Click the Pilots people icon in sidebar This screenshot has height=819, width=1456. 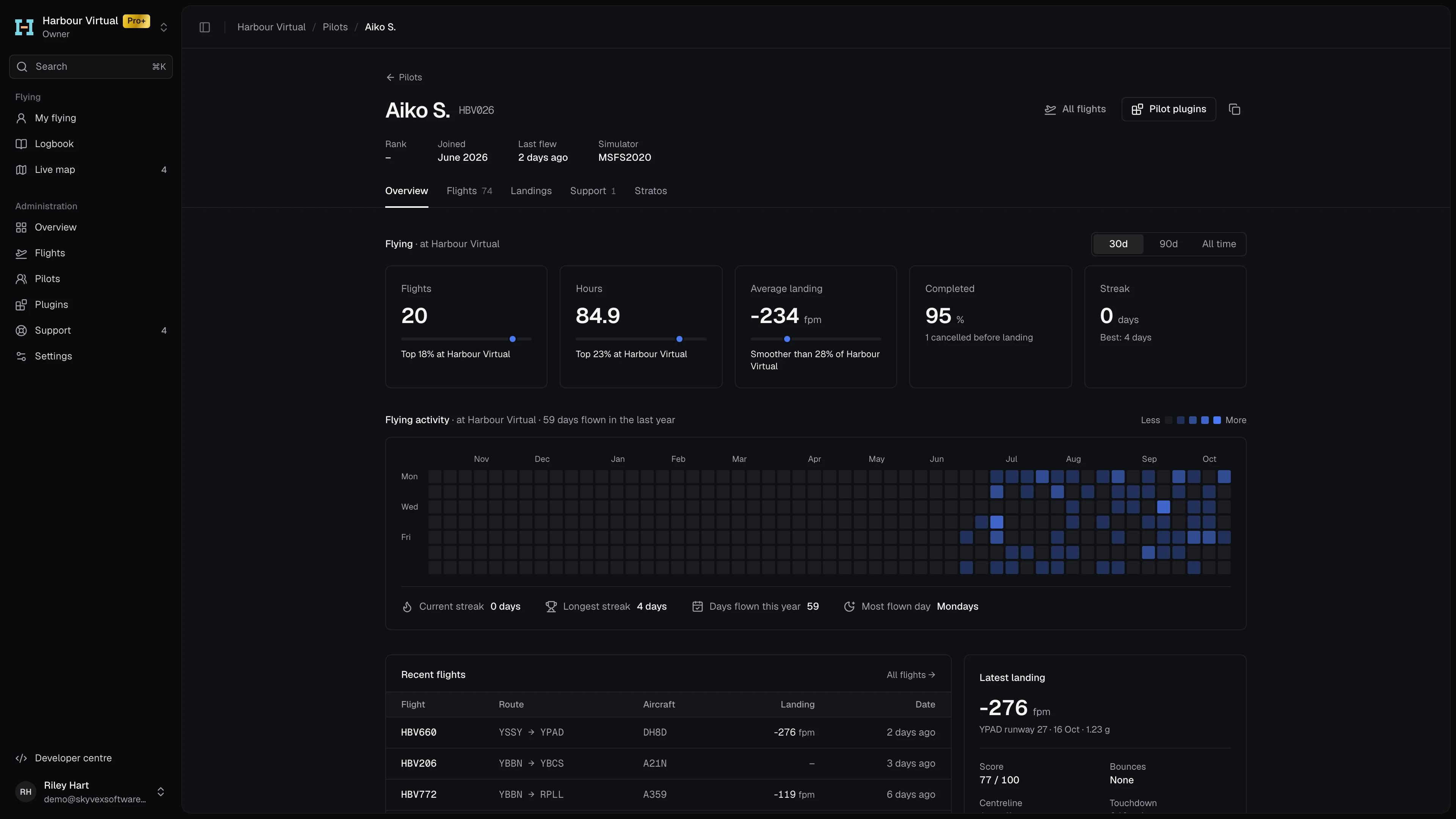pos(22,279)
